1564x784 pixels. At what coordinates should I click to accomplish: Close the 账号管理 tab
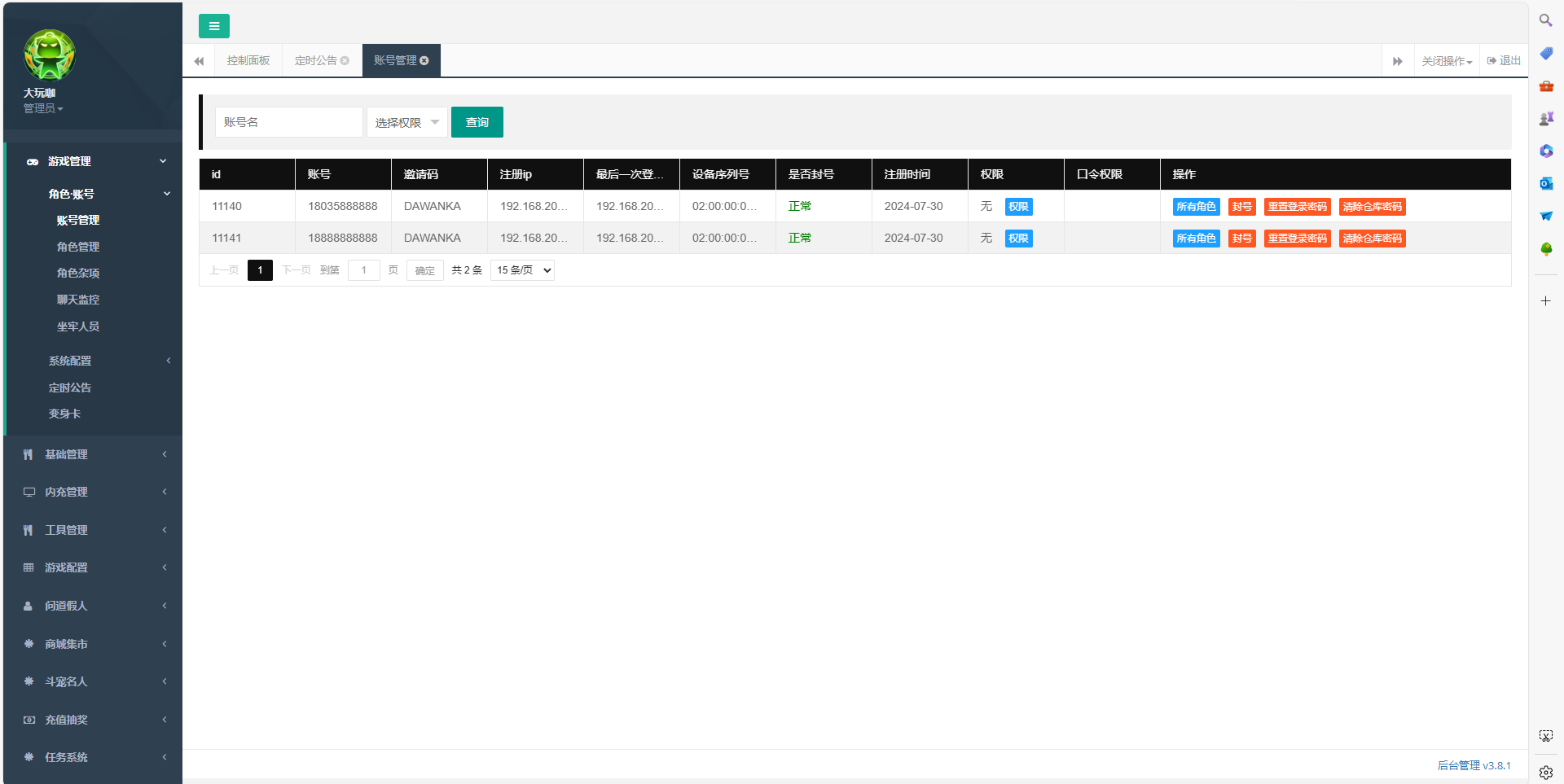click(424, 60)
